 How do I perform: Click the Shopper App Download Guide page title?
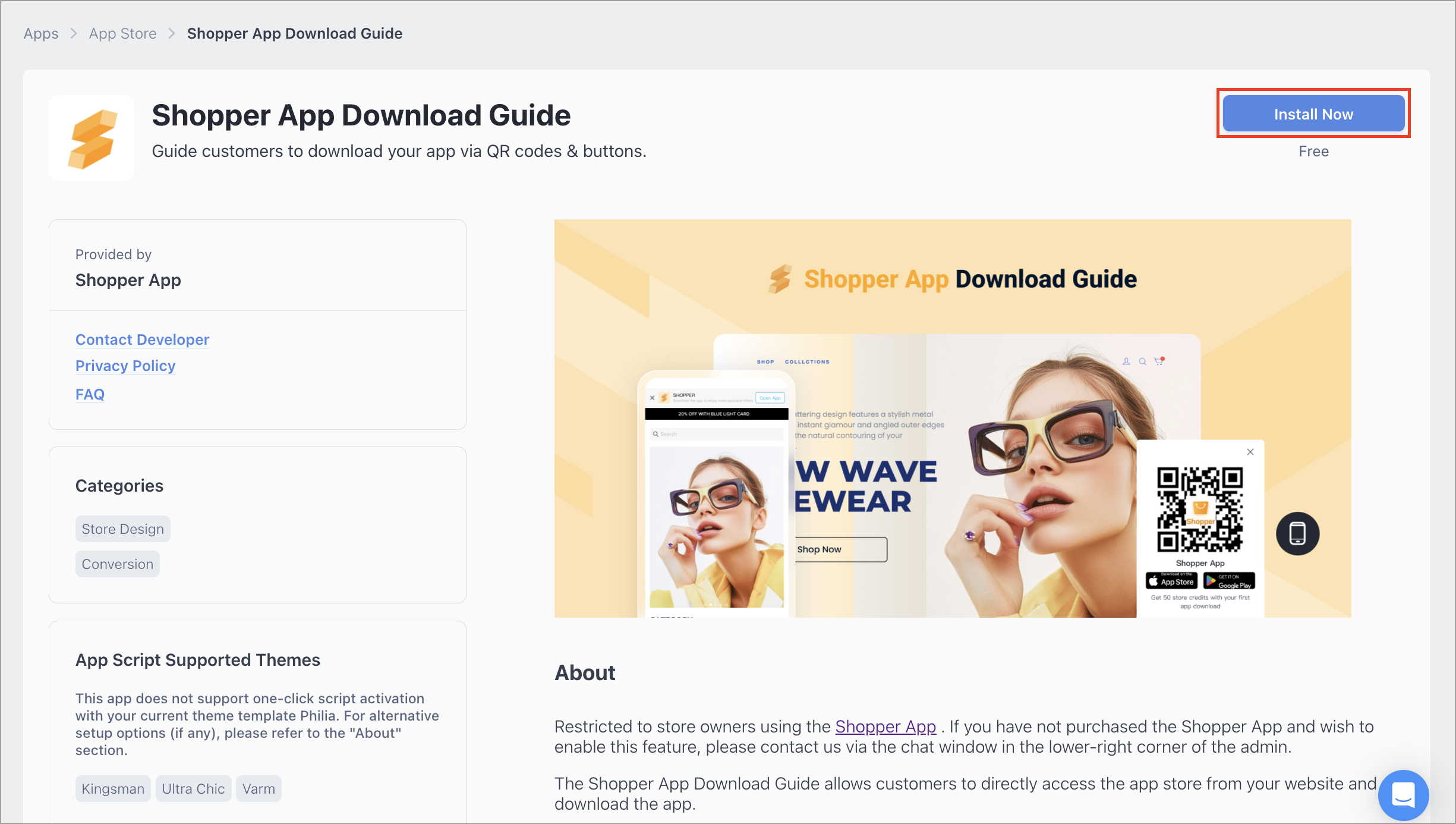(x=361, y=115)
